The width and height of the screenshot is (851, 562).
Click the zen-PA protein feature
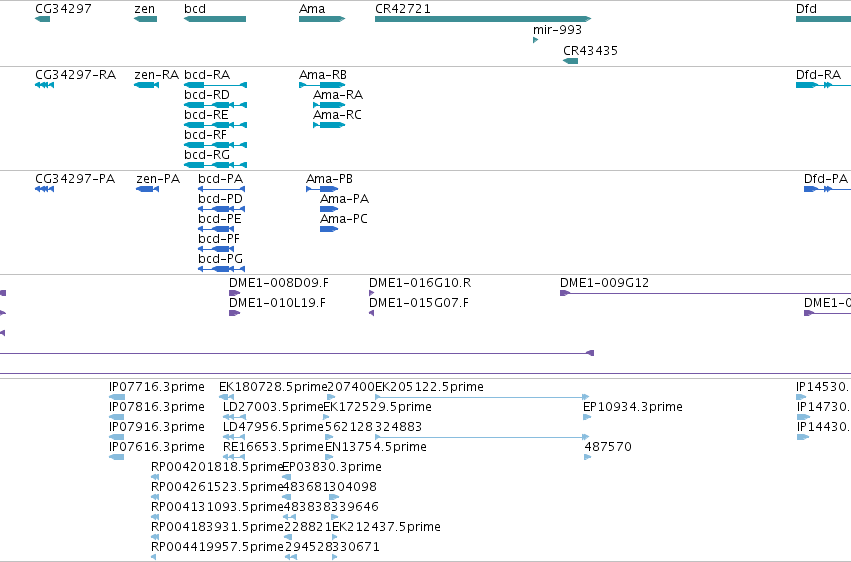point(148,189)
